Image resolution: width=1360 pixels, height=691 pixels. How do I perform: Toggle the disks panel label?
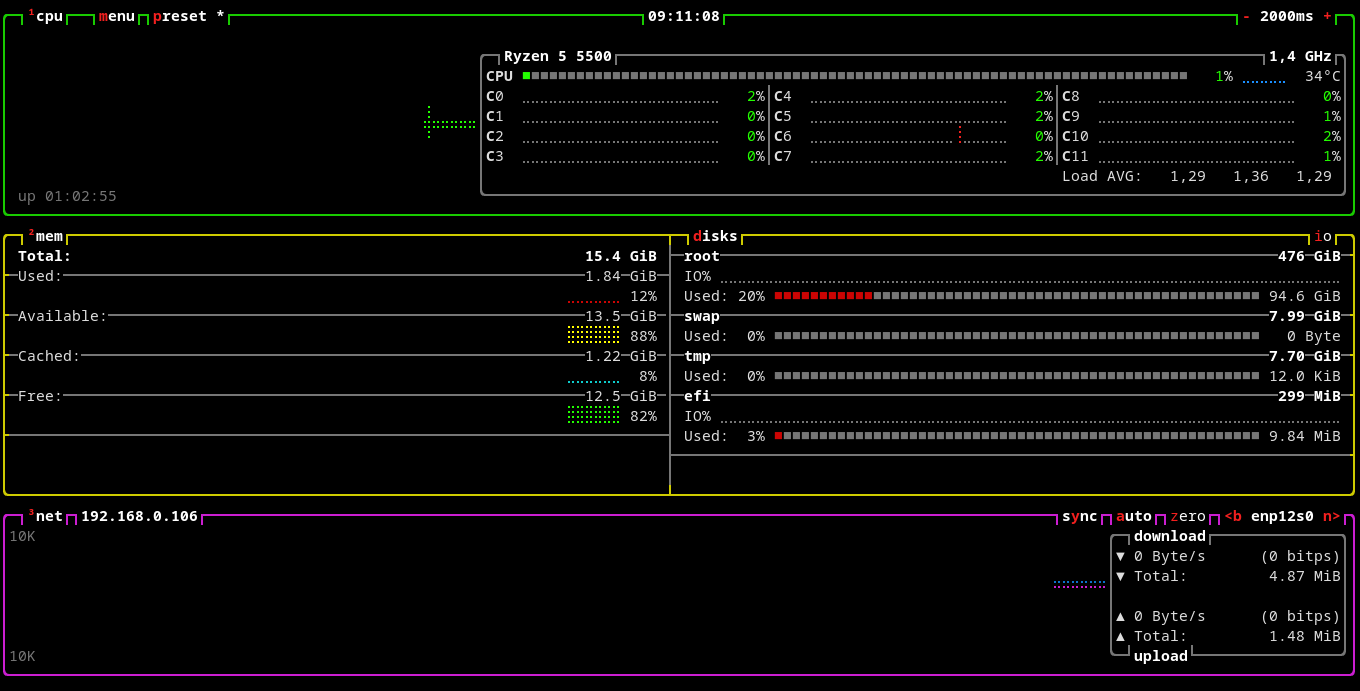(x=715, y=236)
